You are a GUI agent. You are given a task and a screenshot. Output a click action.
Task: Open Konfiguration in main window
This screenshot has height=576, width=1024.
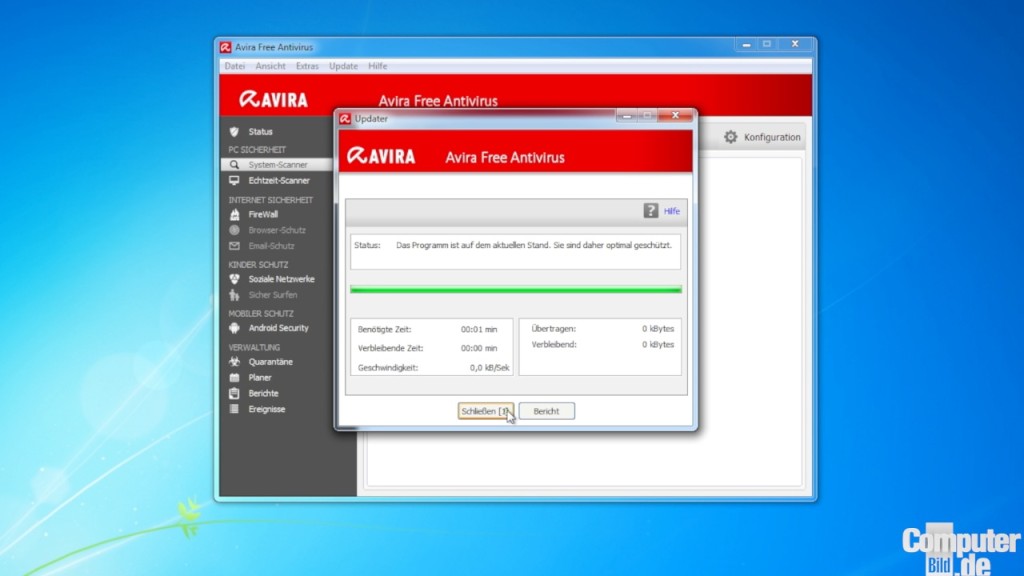[761, 137]
